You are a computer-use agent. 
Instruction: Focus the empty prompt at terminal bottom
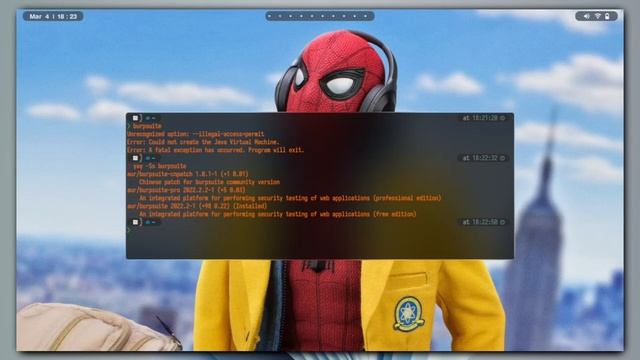point(129,230)
